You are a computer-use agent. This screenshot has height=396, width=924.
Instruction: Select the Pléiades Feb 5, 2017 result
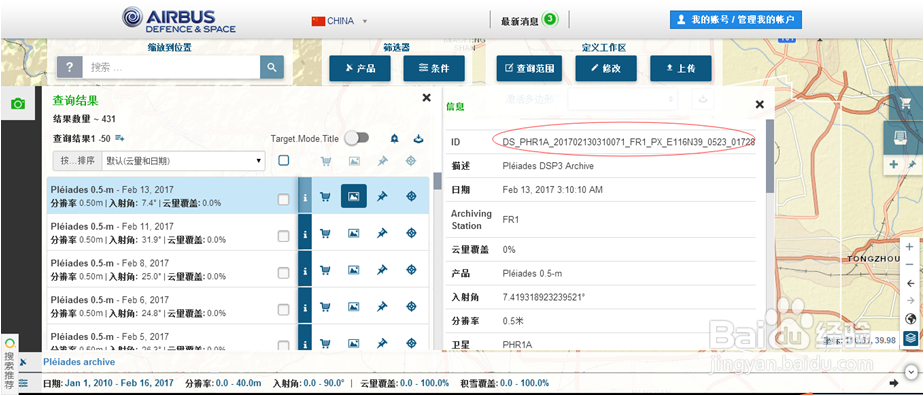172,339
